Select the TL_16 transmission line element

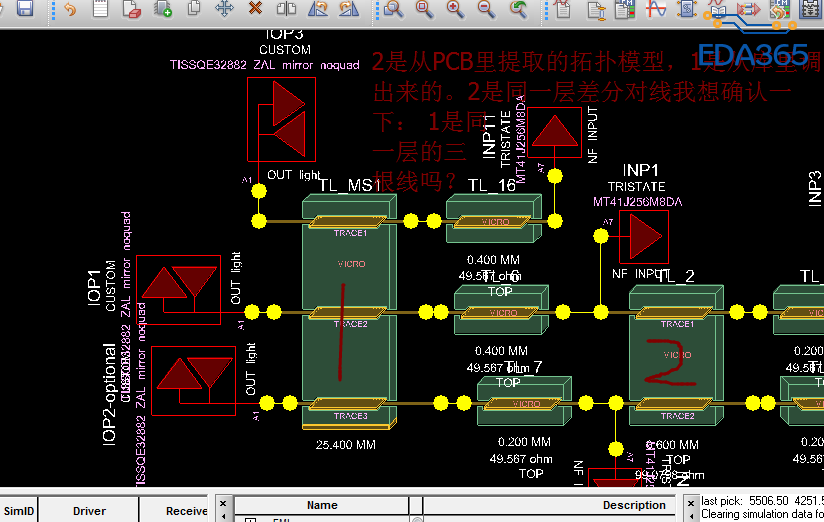pos(493,221)
